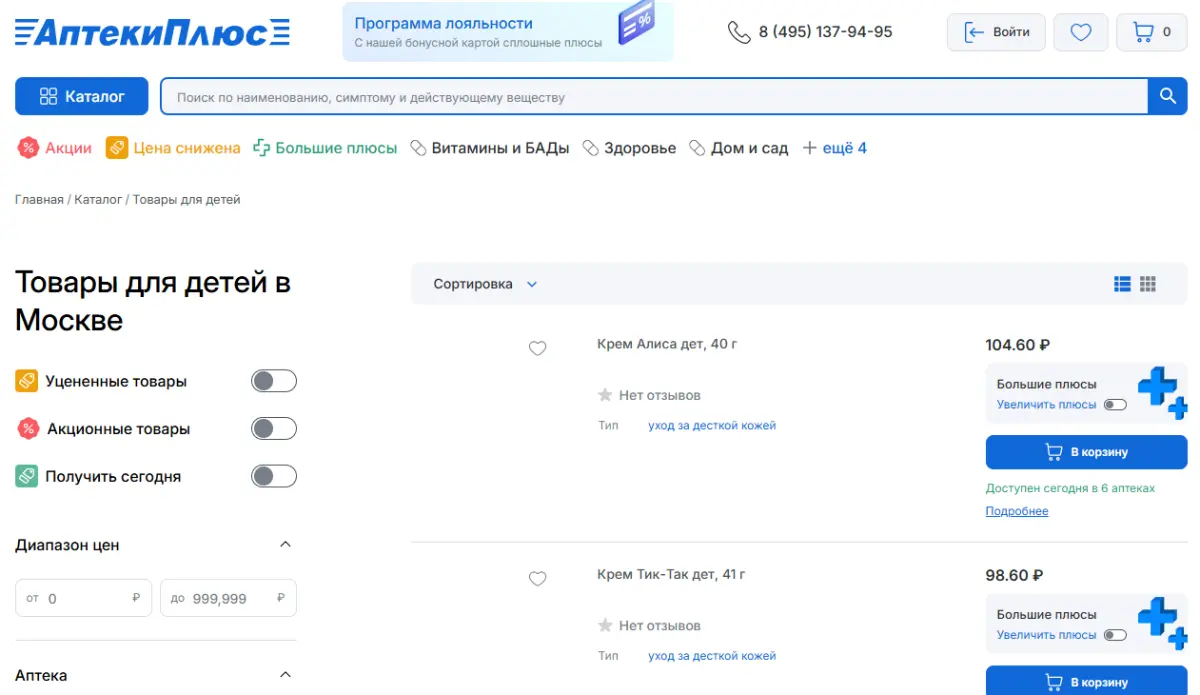
Task: Click the orange Уцененные товары tag icon
Action: (x=27, y=381)
